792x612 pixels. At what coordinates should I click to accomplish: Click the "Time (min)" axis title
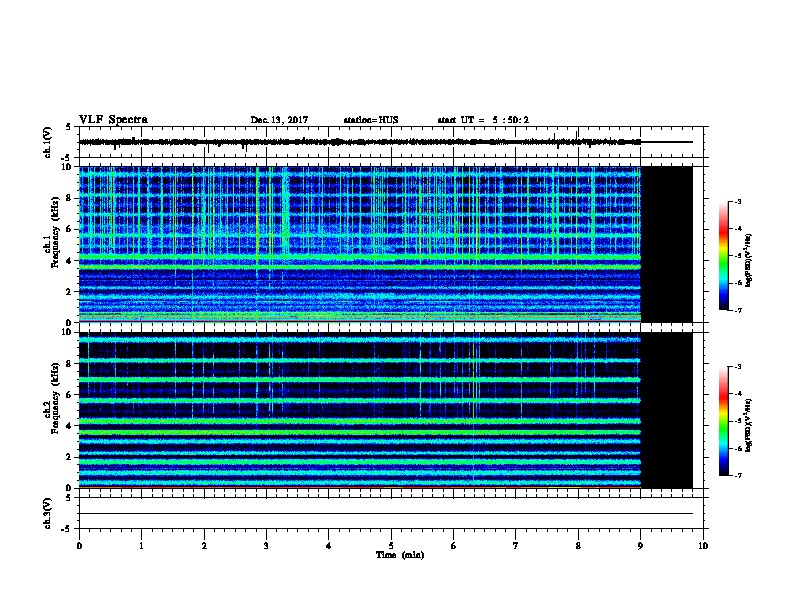click(400, 555)
